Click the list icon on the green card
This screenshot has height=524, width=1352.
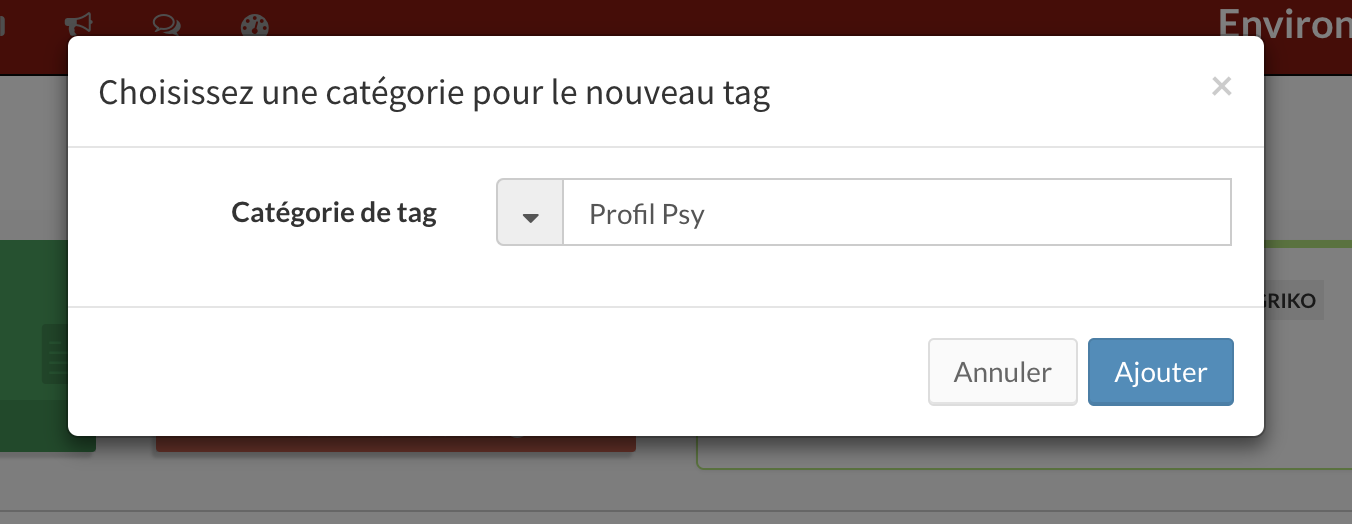coord(54,354)
